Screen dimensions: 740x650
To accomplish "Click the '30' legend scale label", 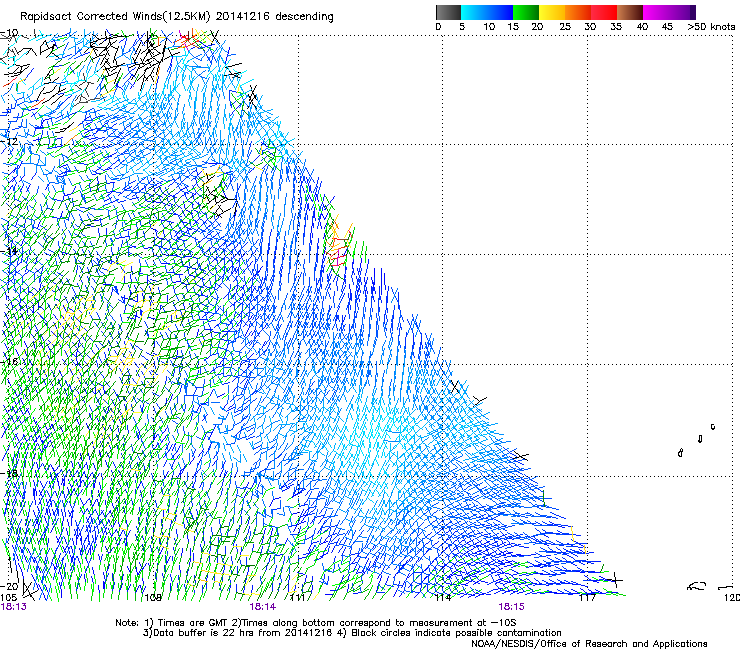I will click(590, 27).
